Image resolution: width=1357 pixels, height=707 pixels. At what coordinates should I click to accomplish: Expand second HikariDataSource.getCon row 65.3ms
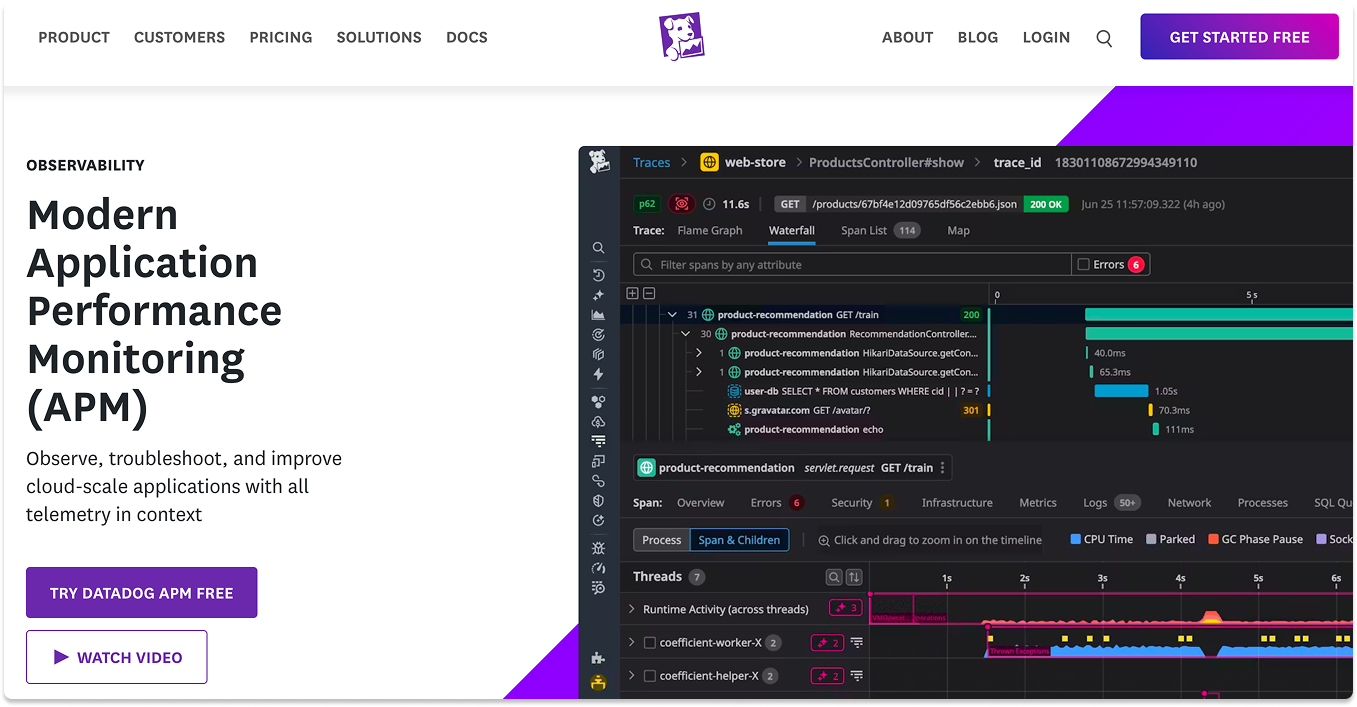(x=699, y=372)
